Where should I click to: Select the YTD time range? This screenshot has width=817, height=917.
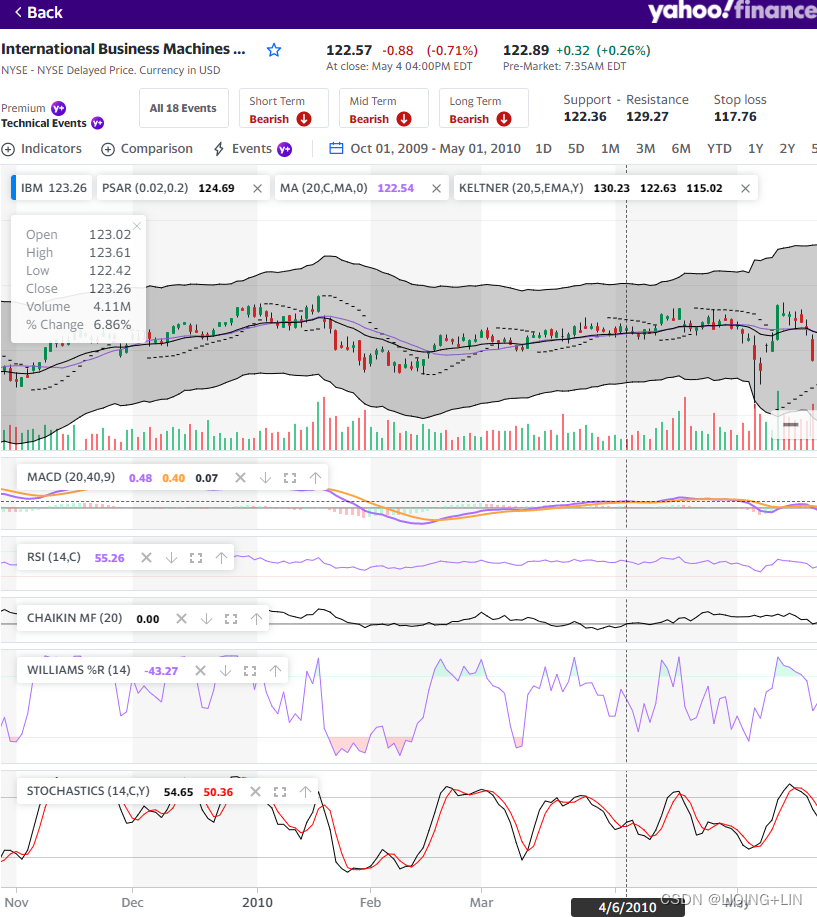[x=719, y=149]
